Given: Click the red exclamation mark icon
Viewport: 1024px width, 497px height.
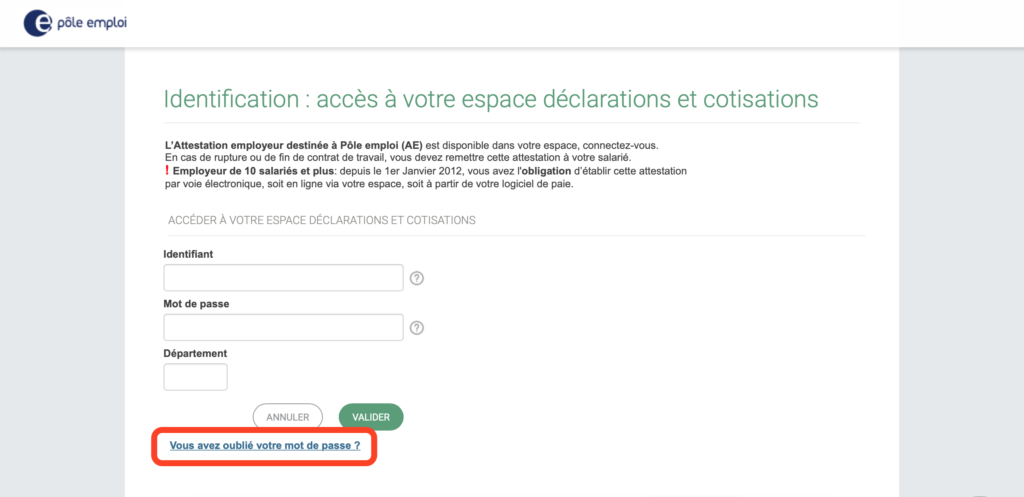Looking at the screenshot, I should tap(167, 170).
